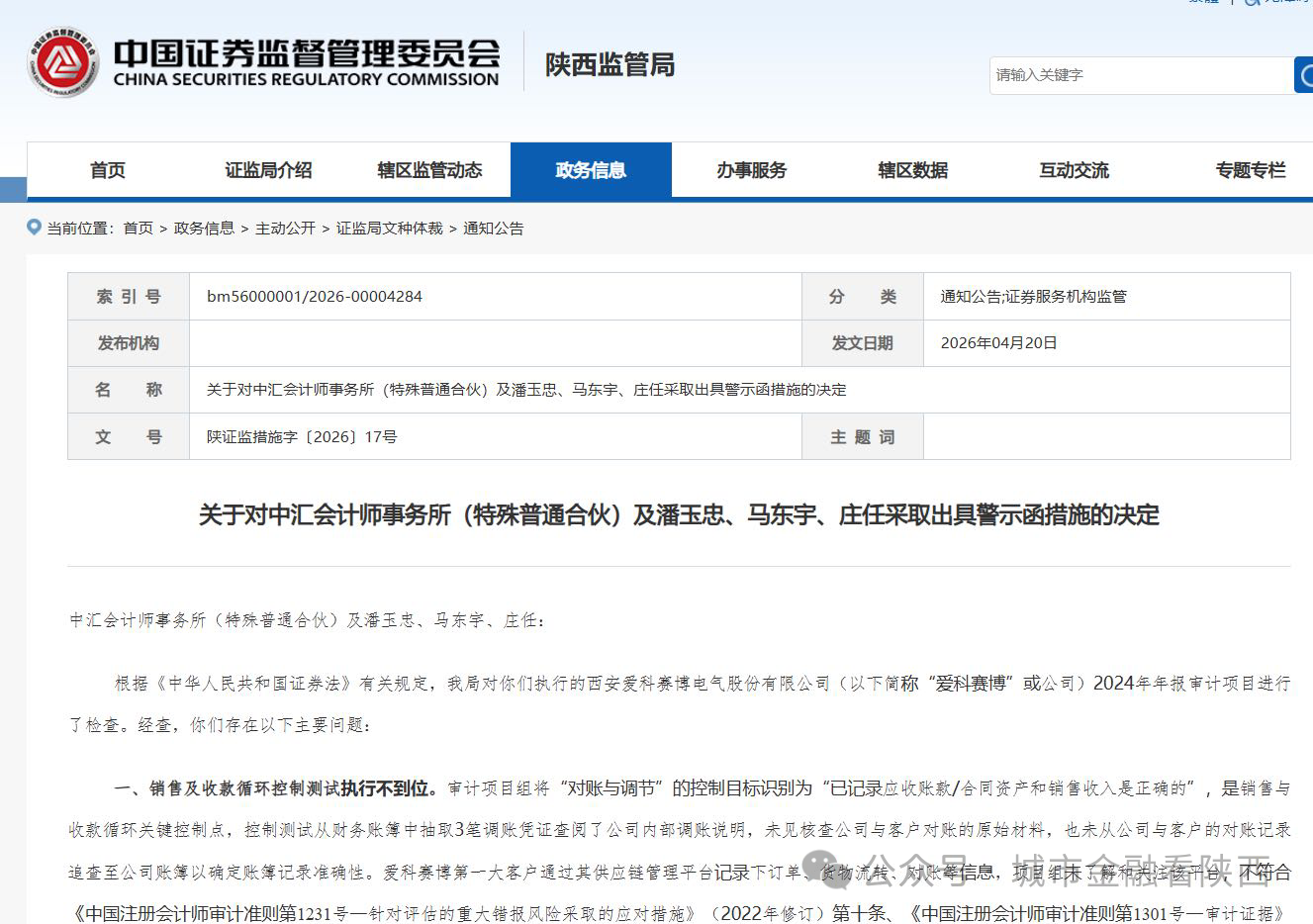Open the 证监局文种体裁 breadcrumb link

click(x=389, y=229)
